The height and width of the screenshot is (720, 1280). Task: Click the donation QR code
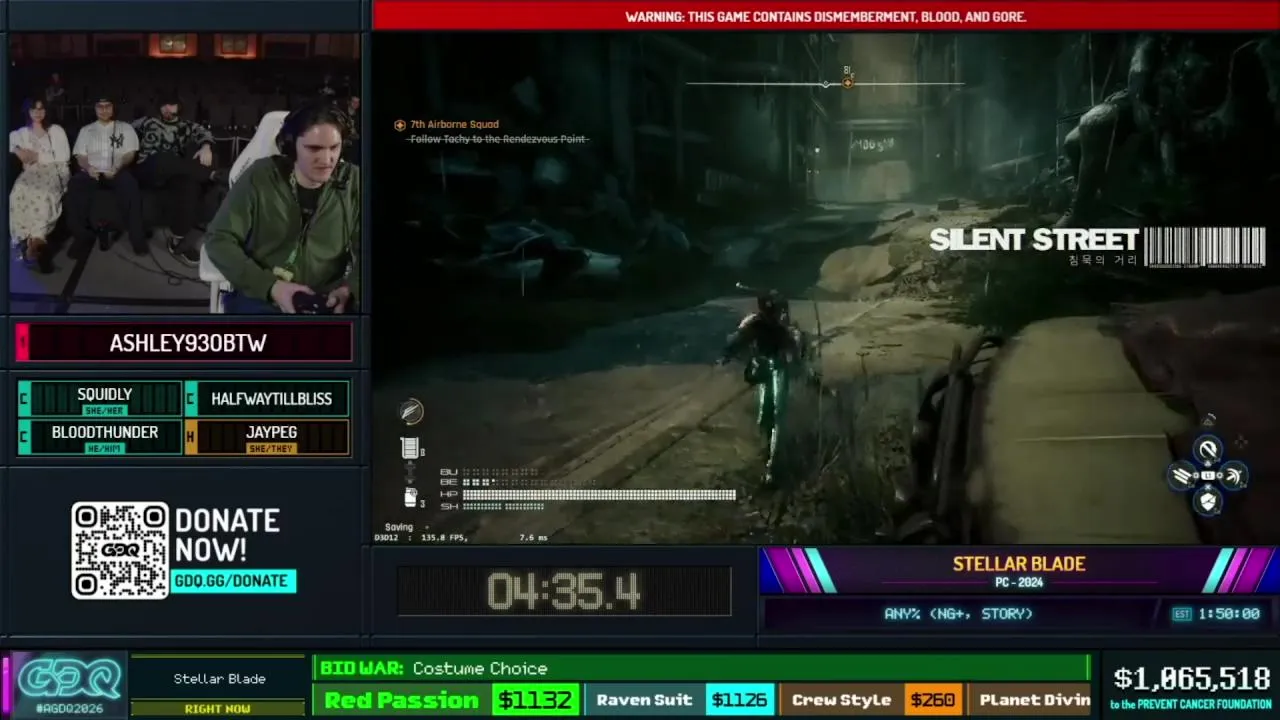click(x=120, y=550)
